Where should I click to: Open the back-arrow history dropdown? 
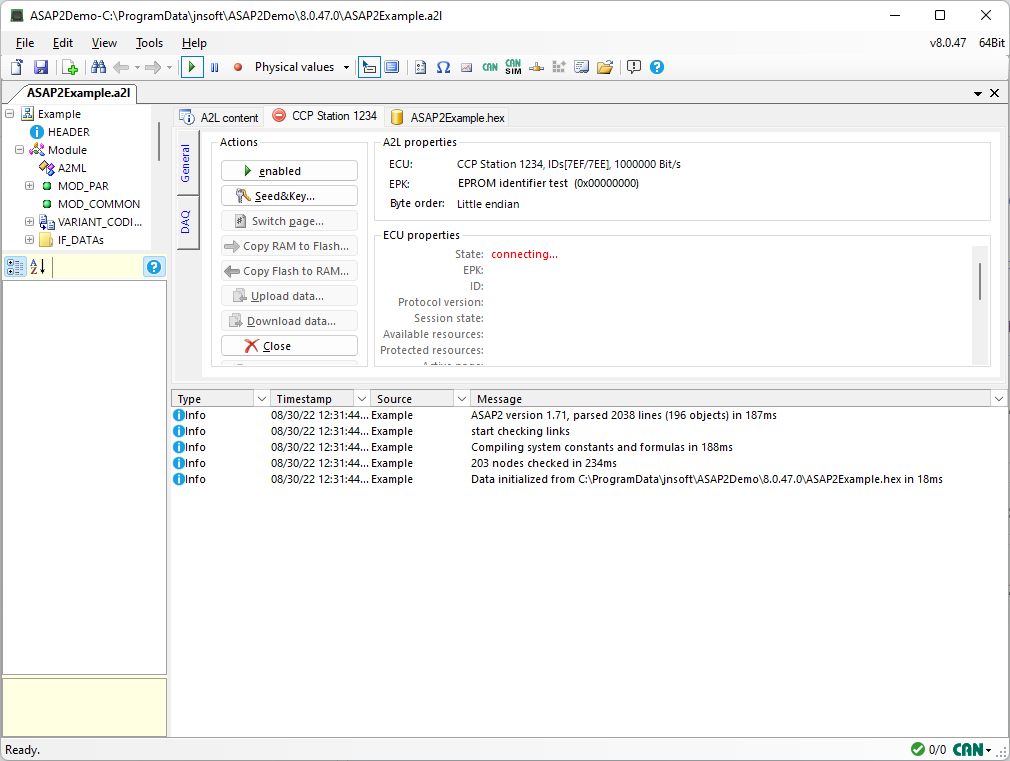click(137, 67)
